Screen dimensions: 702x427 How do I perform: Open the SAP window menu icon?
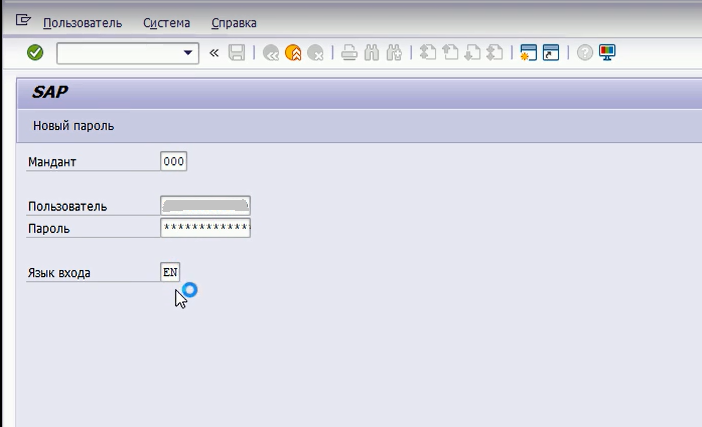[x=24, y=21]
